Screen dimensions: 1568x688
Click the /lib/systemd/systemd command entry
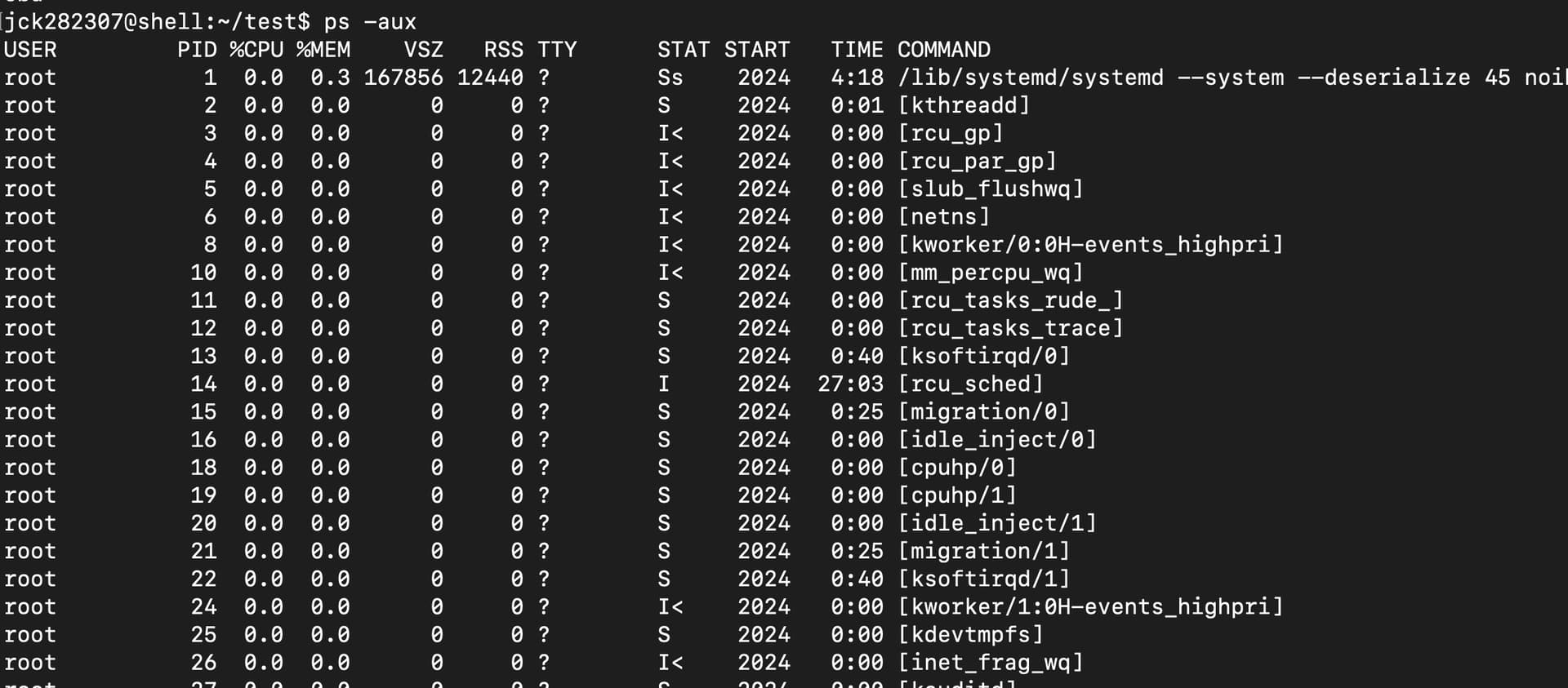[1031, 78]
